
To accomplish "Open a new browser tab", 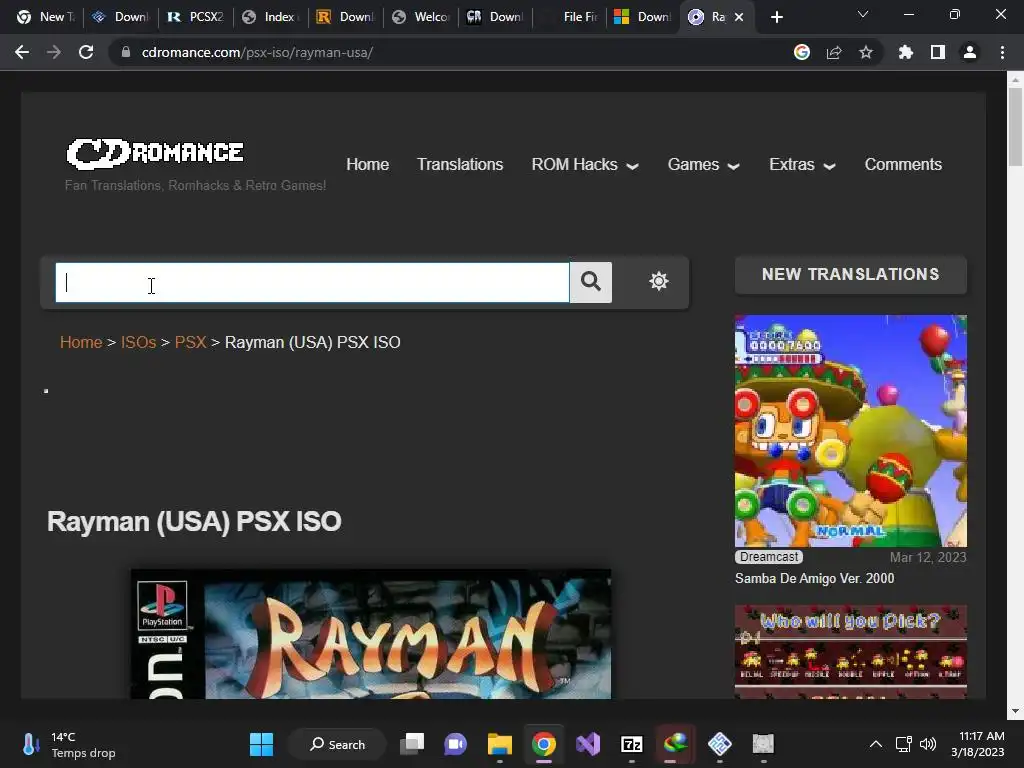I will click(776, 17).
